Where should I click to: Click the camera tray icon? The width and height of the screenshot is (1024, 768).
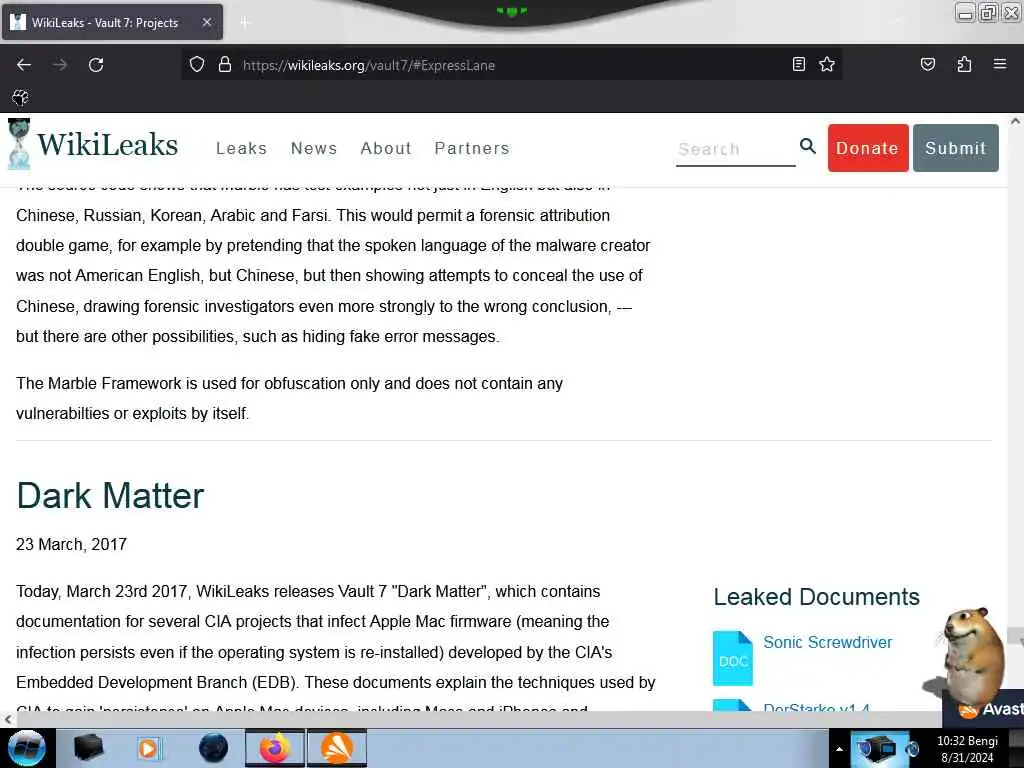878,749
